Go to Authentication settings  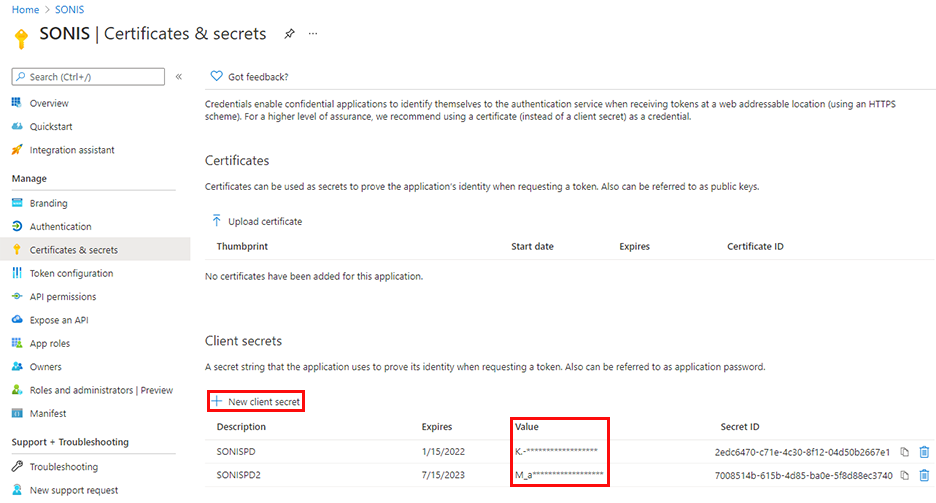tap(60, 227)
